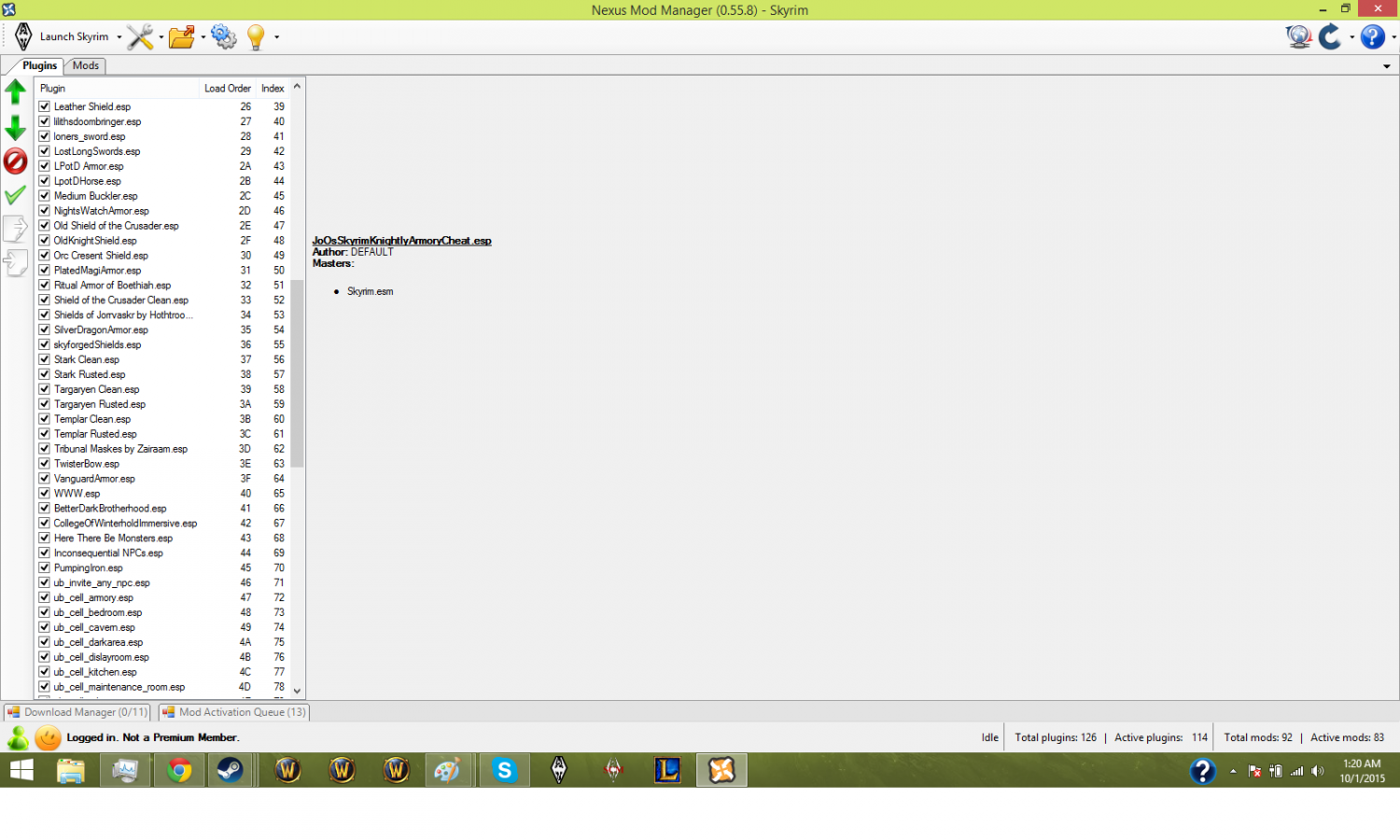Click the gear settings icon in toolbar
Viewport: 1400px width, 840px height.
pos(224,37)
